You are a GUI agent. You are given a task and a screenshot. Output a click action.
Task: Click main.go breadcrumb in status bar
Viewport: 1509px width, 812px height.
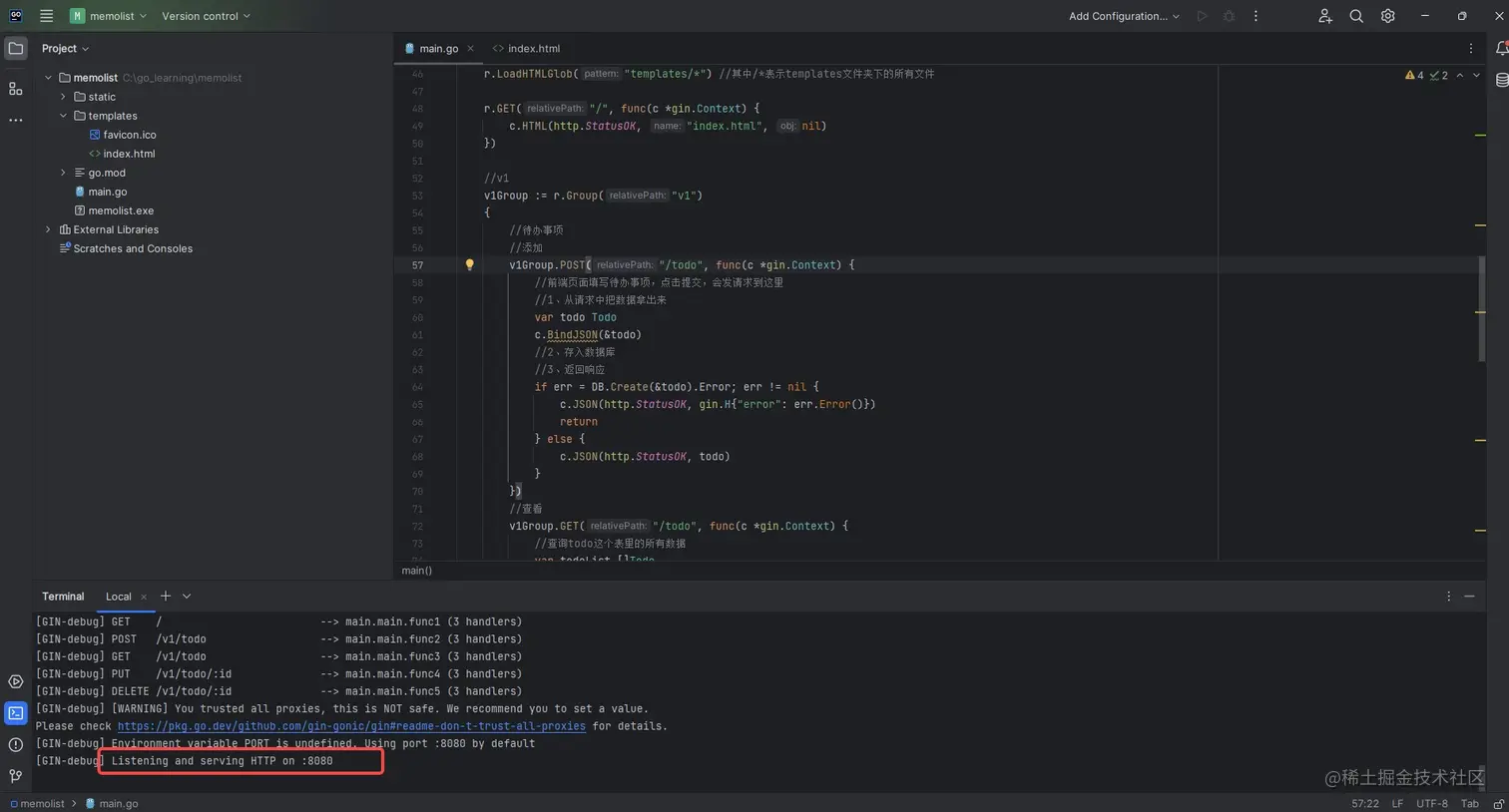coord(112,803)
